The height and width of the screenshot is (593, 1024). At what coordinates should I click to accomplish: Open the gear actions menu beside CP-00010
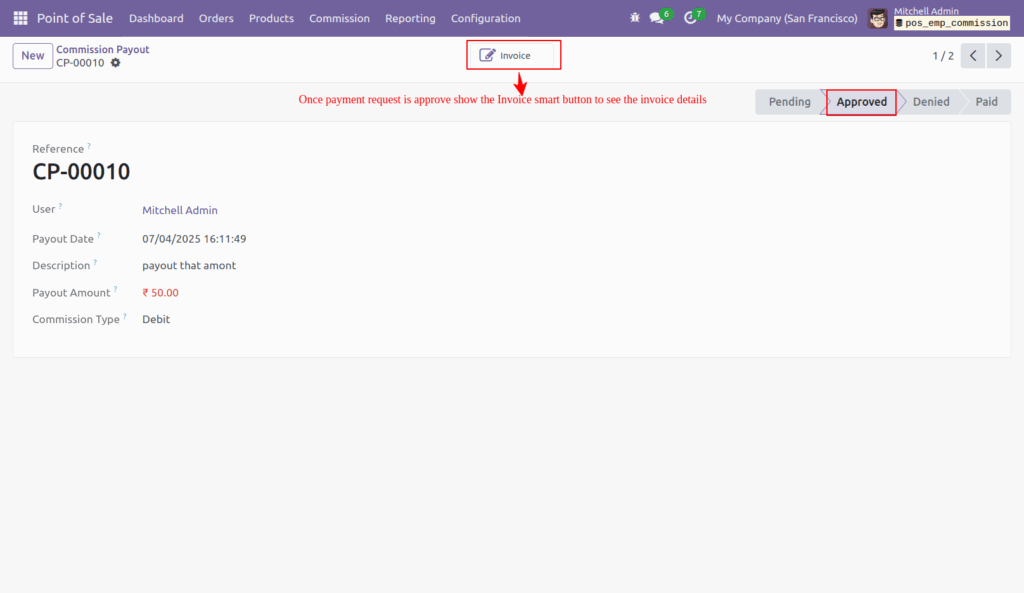(x=115, y=62)
